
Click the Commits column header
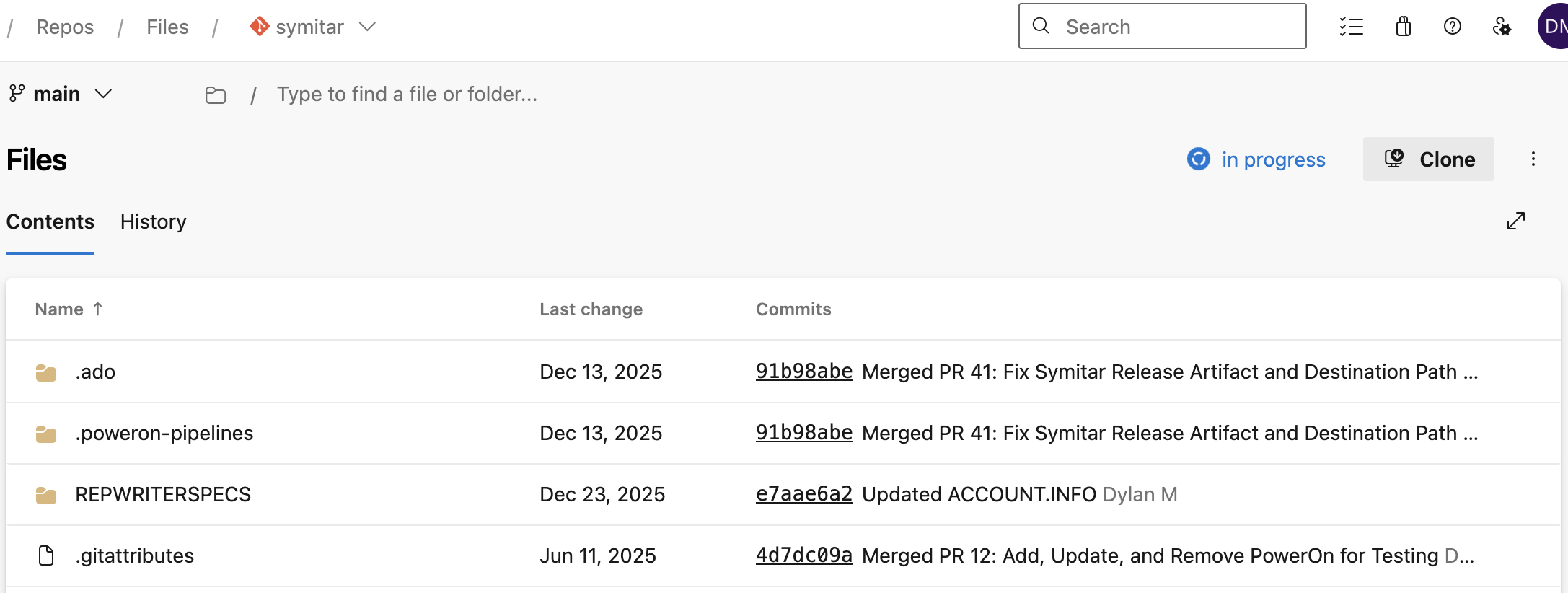coord(793,309)
